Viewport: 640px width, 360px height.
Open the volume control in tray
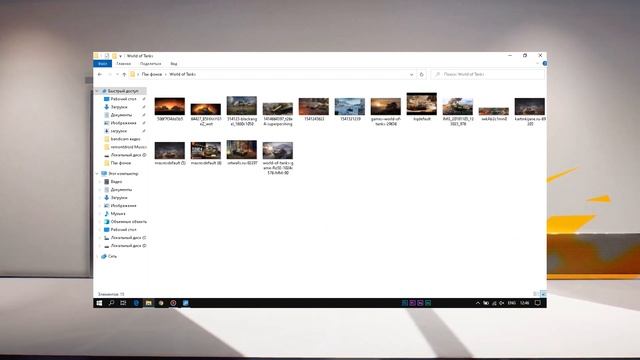pyautogui.click(x=502, y=303)
